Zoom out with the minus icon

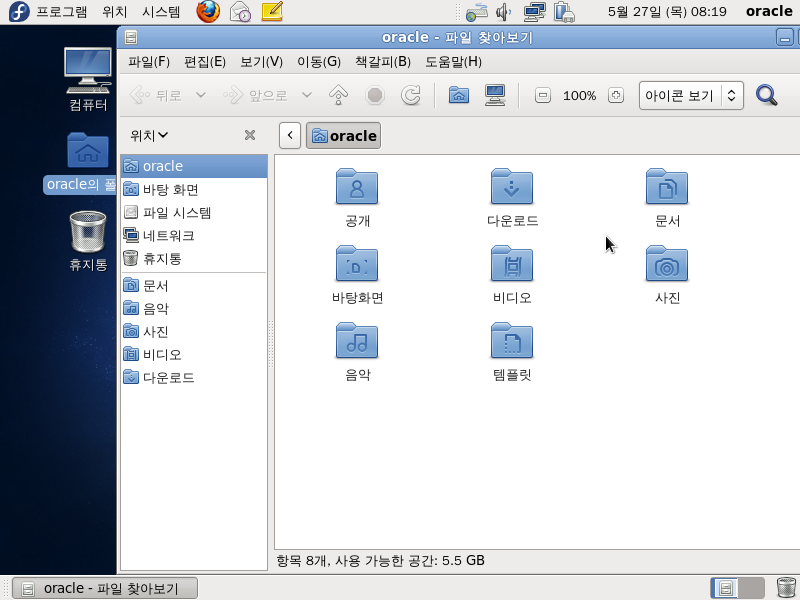542,95
